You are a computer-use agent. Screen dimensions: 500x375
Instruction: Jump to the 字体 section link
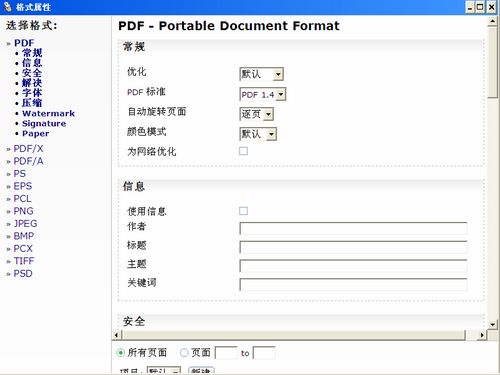pyautogui.click(x=32, y=93)
